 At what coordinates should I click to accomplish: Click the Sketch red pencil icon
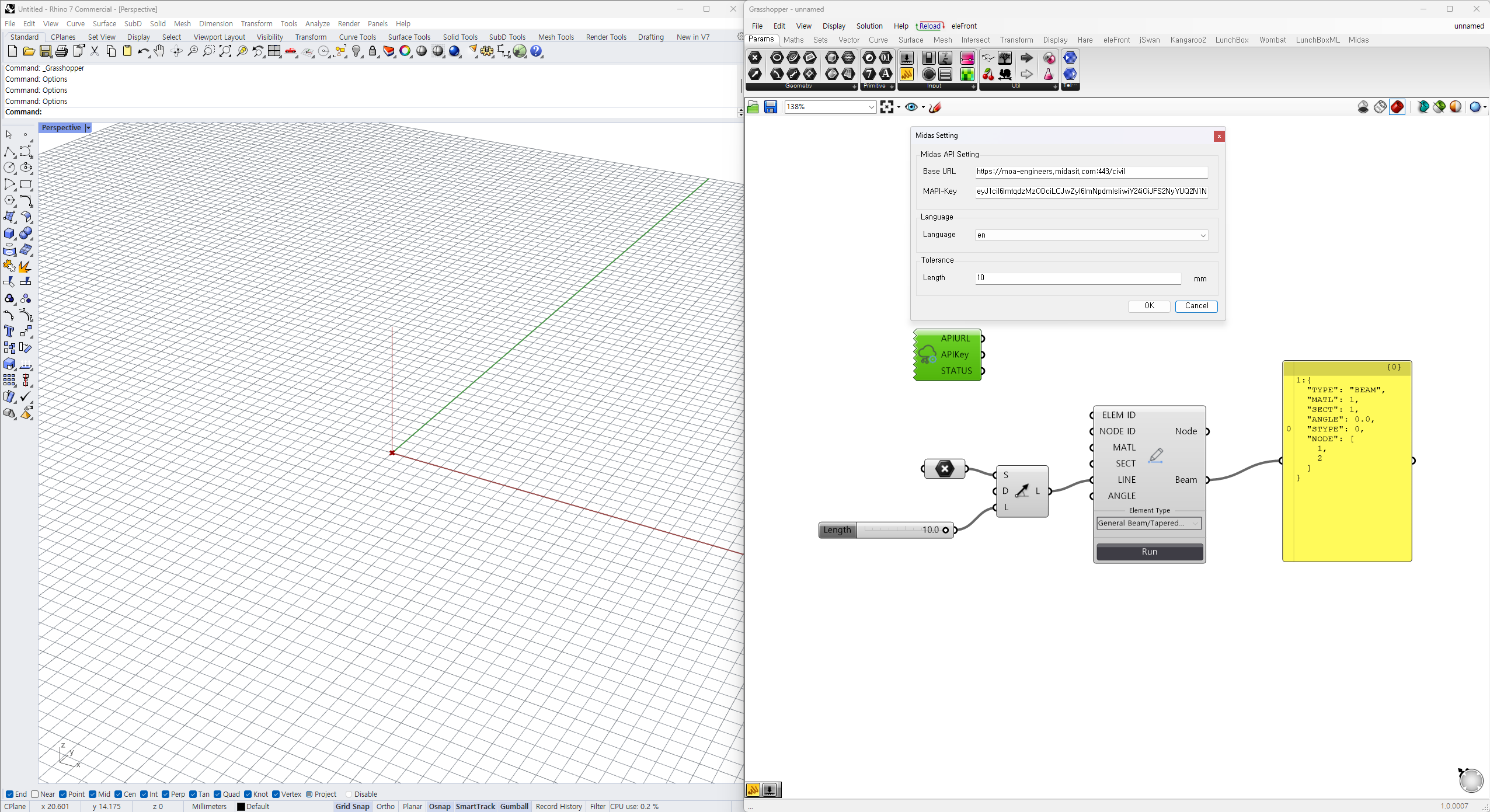coord(935,107)
